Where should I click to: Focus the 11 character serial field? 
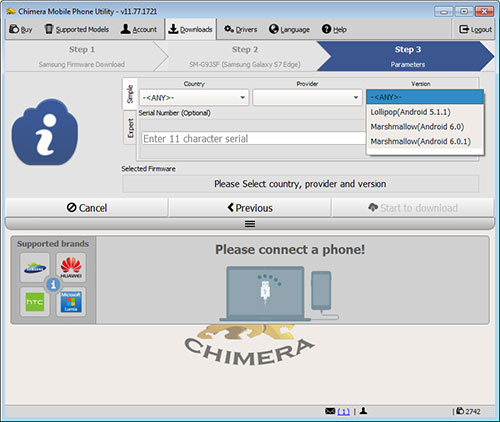pos(253,138)
